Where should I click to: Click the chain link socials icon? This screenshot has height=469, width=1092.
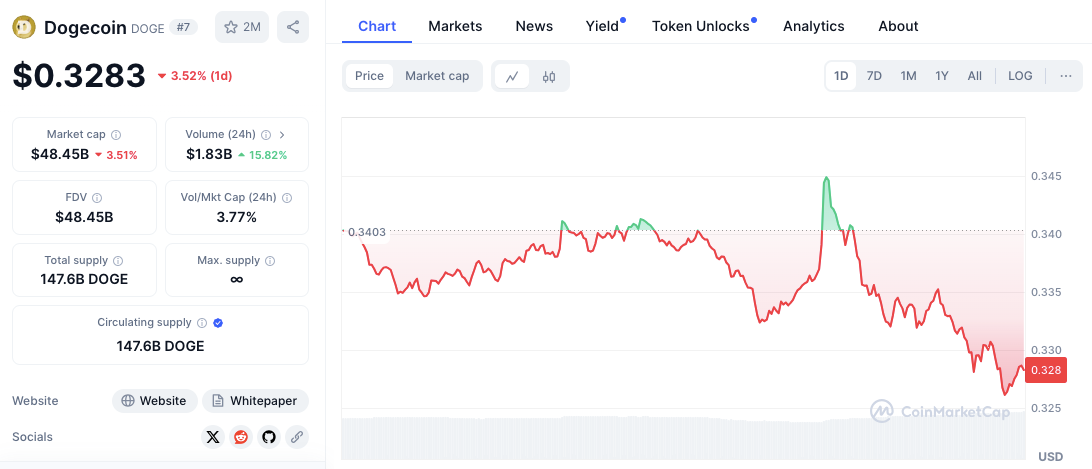[296, 437]
